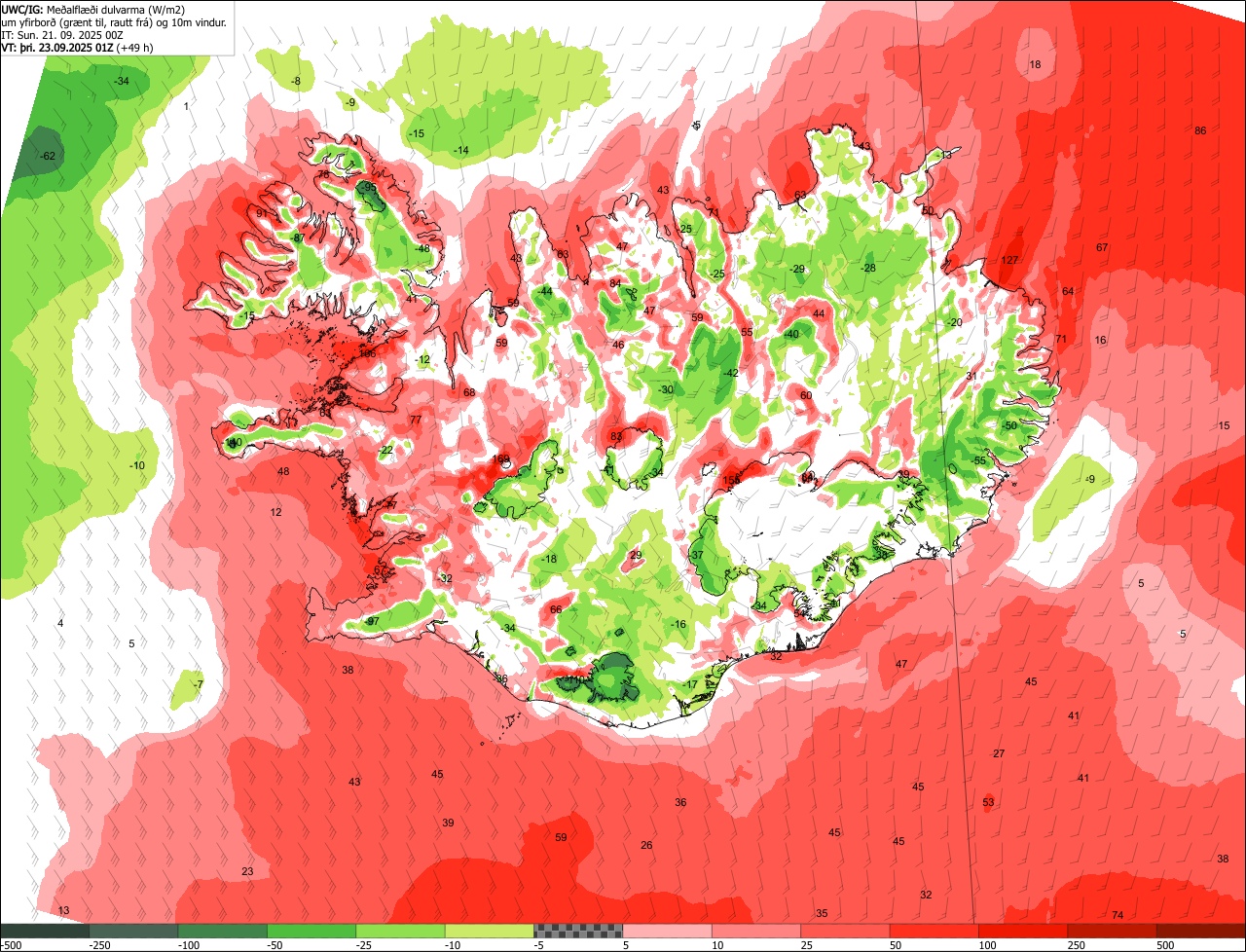Click the map value '-16'

click(678, 624)
